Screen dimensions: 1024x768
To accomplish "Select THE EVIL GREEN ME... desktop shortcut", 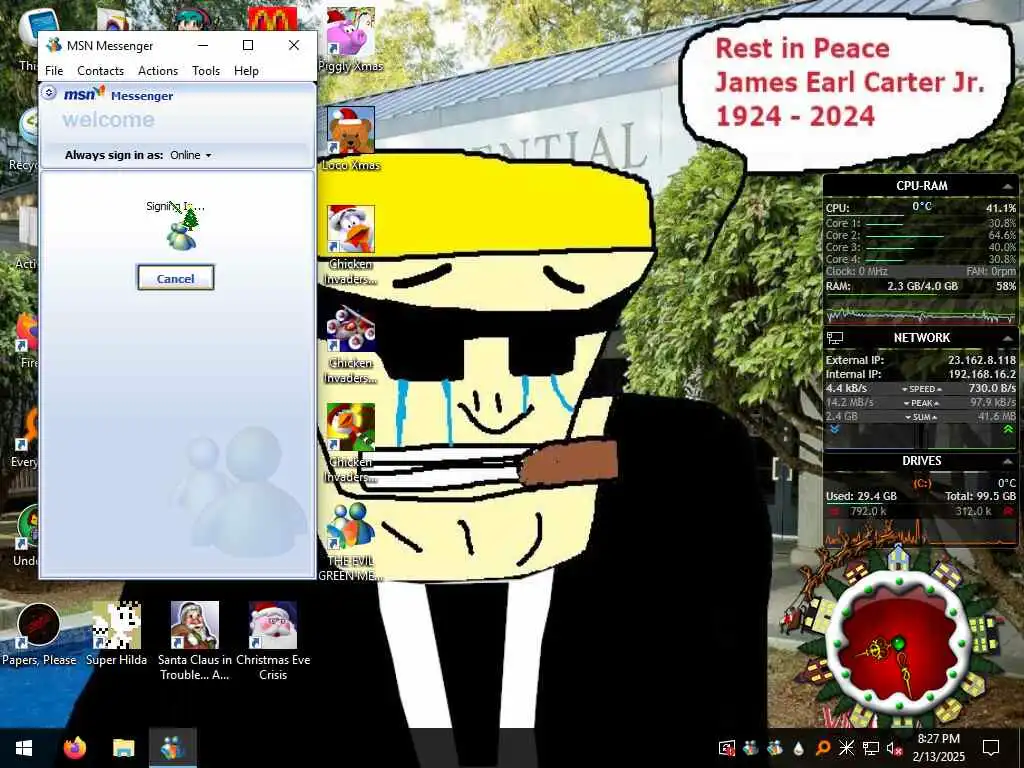I will click(x=351, y=542).
